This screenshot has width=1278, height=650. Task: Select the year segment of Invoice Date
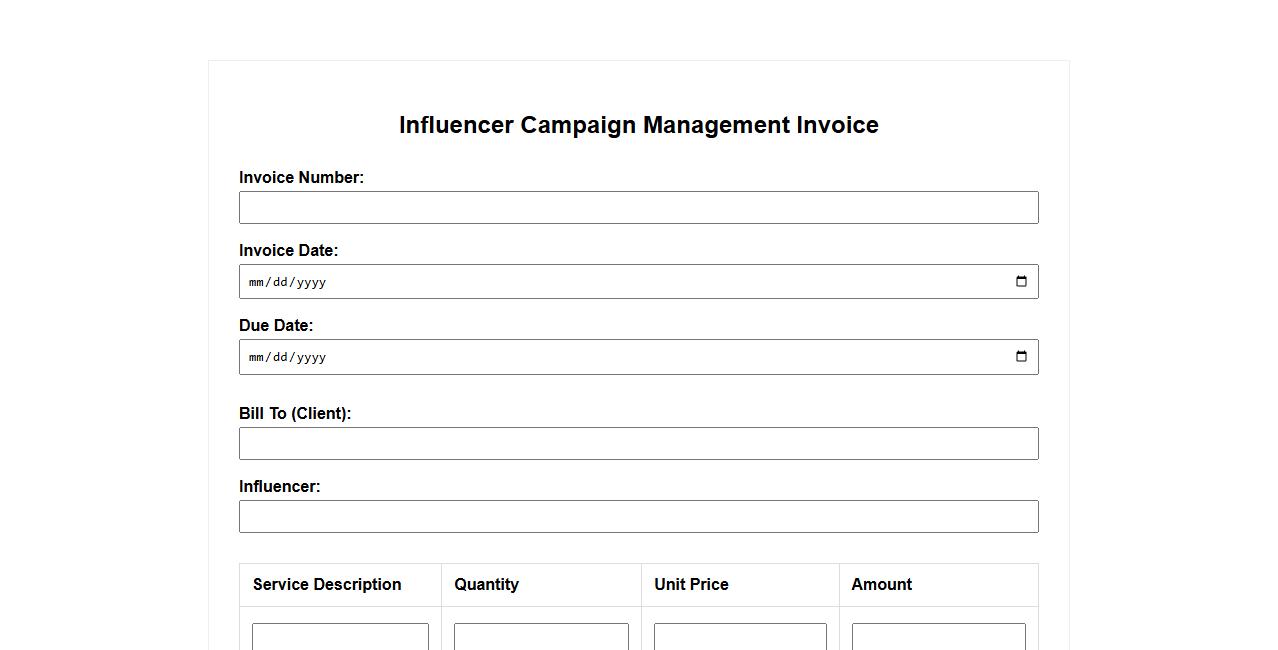coord(311,283)
